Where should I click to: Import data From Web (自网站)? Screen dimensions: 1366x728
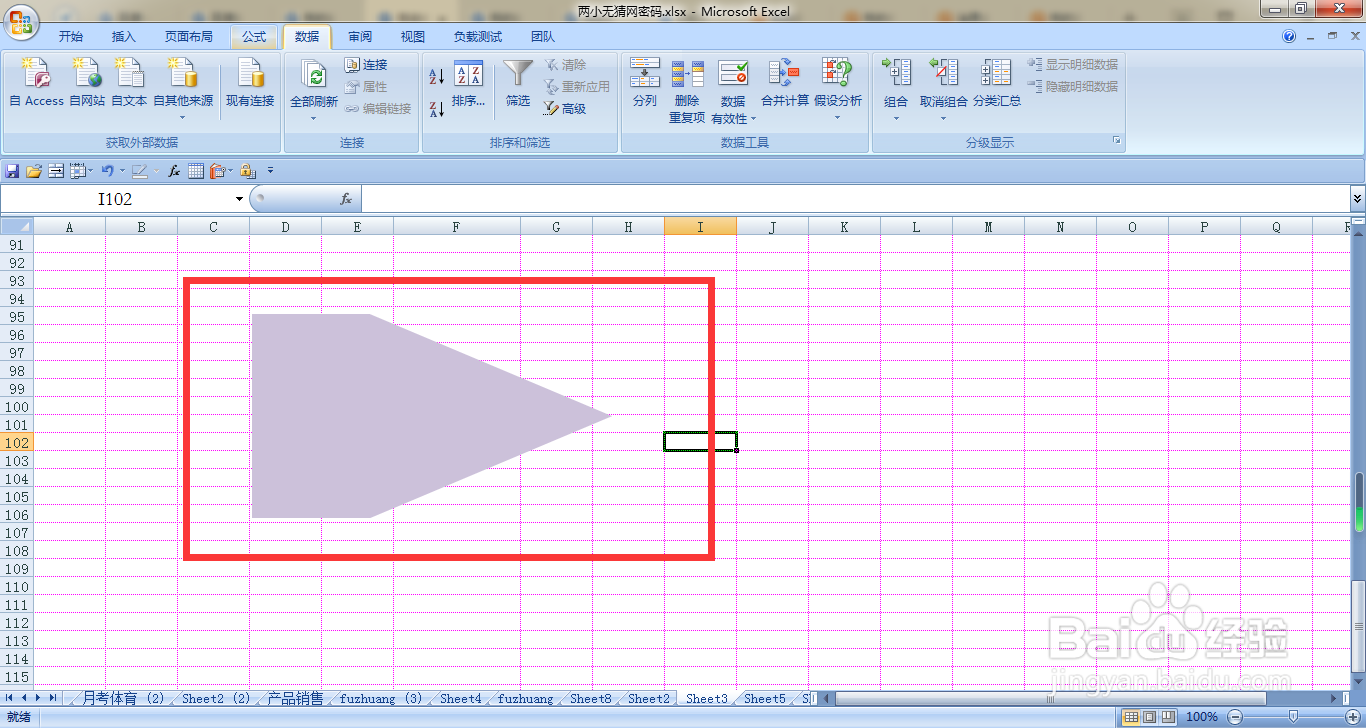click(87, 83)
